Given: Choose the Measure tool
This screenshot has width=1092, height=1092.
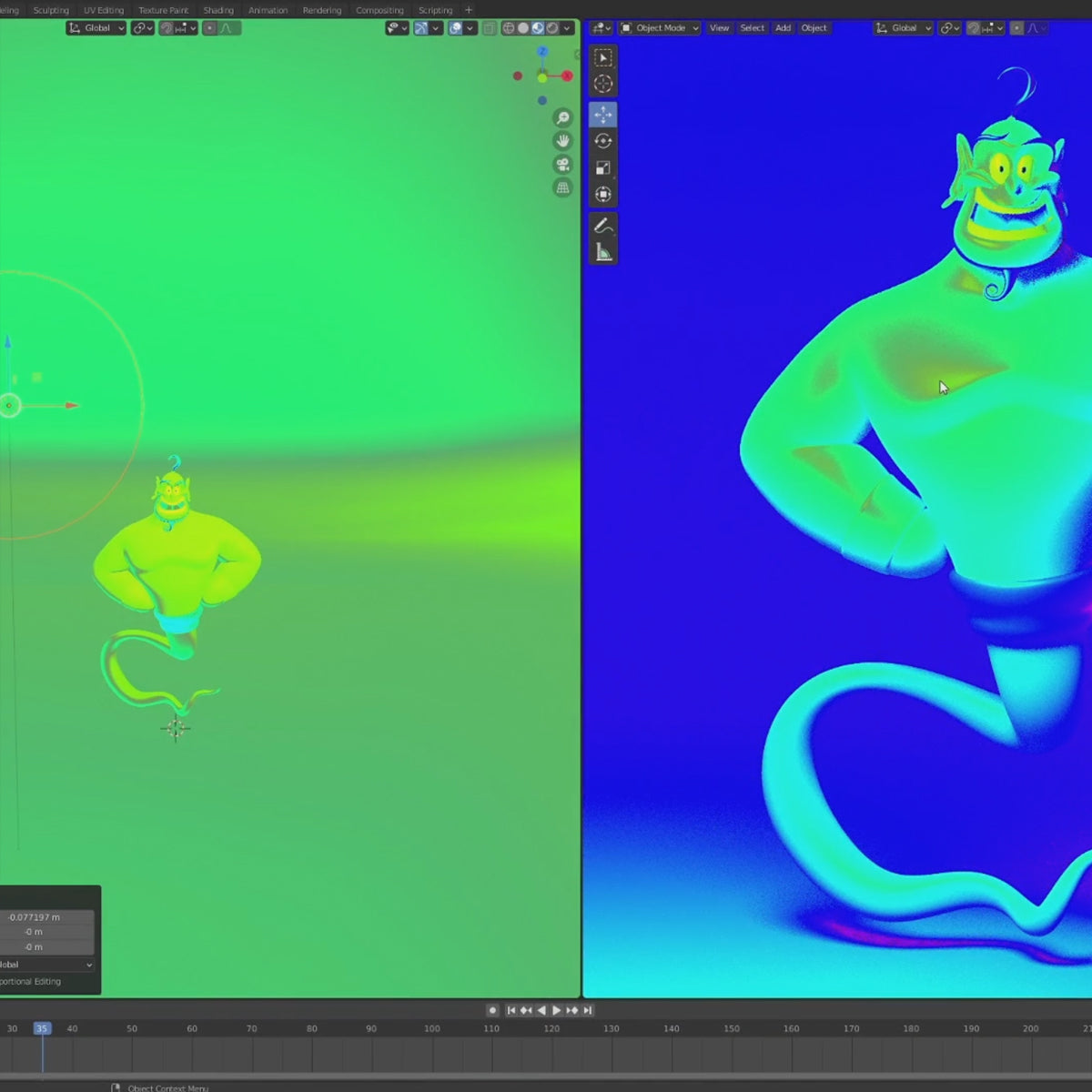Looking at the screenshot, I should pyautogui.click(x=602, y=252).
